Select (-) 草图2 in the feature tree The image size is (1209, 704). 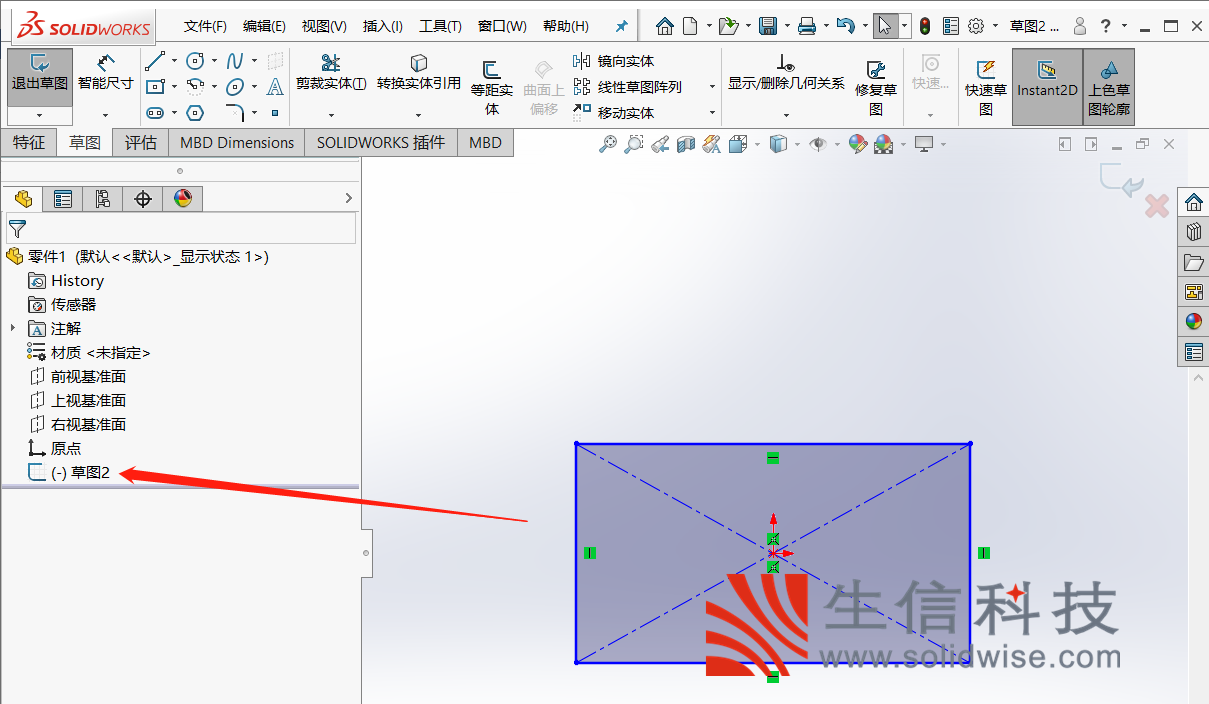tap(70, 473)
